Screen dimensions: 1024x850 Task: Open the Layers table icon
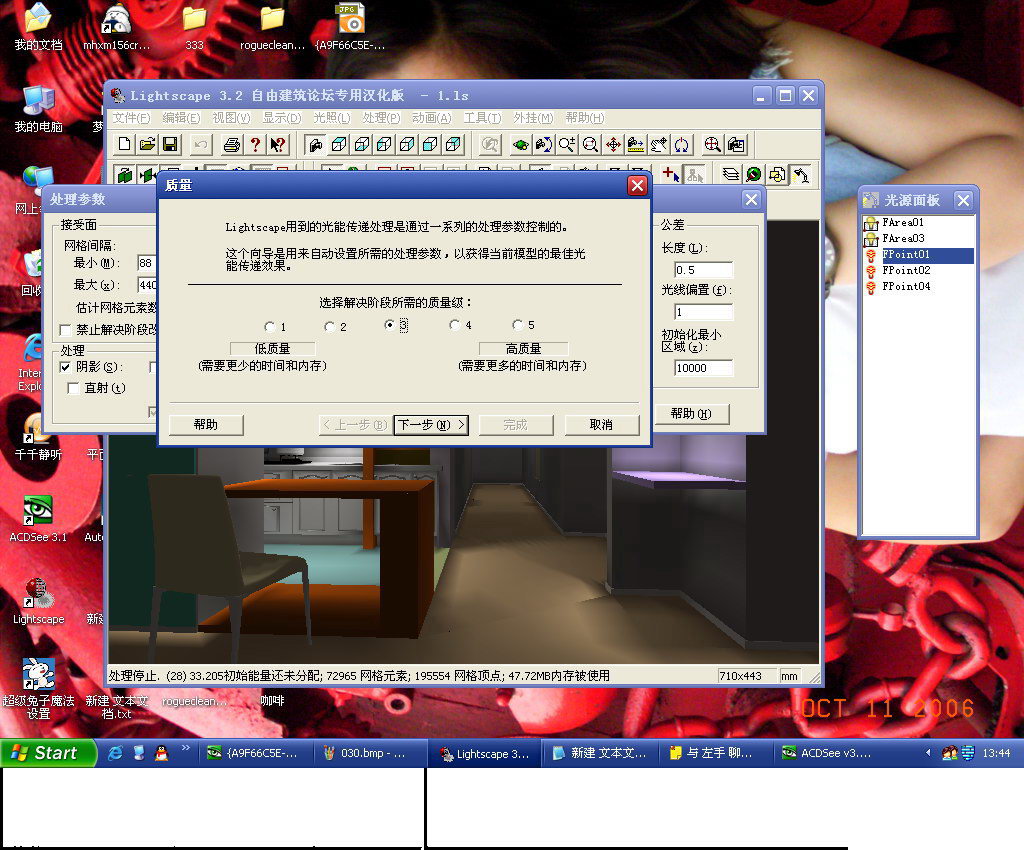(731, 174)
